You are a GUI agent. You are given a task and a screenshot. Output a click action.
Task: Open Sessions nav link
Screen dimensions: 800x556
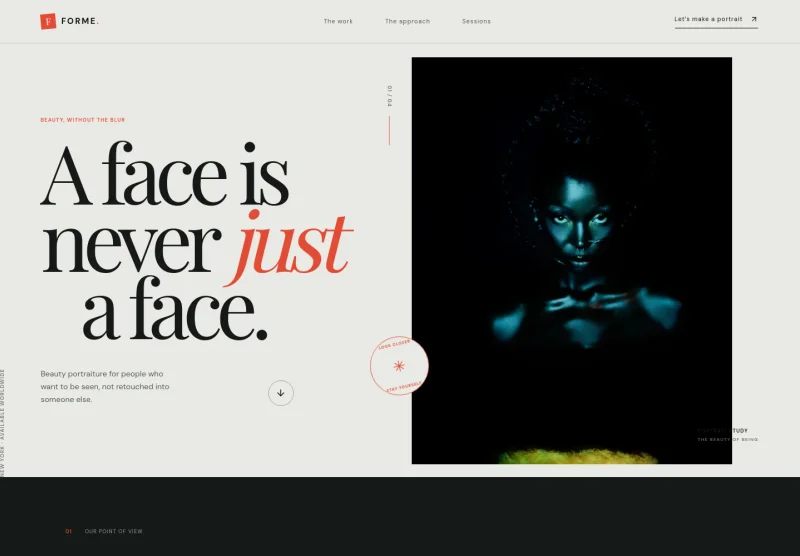[x=476, y=21]
